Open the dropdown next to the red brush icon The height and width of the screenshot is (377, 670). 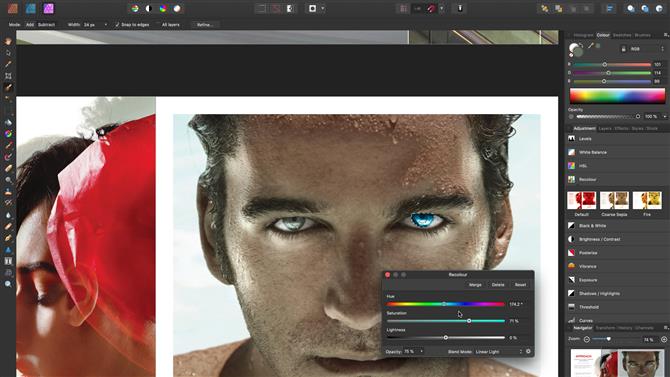441,9
